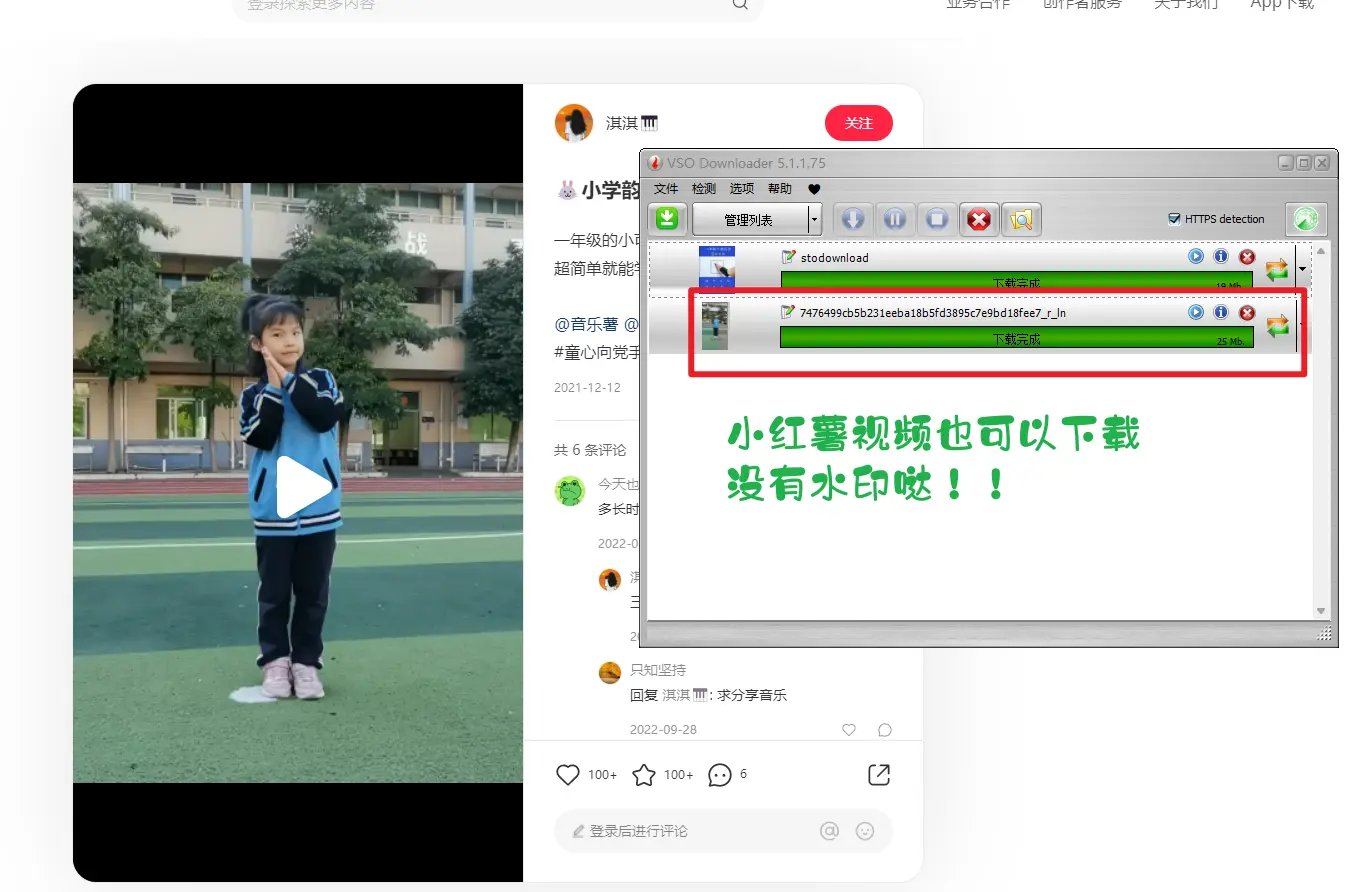Follow the author with the red 关注 button

(x=859, y=123)
